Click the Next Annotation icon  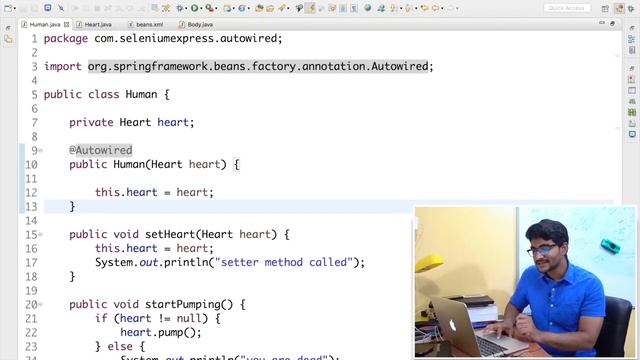click(394, 8)
